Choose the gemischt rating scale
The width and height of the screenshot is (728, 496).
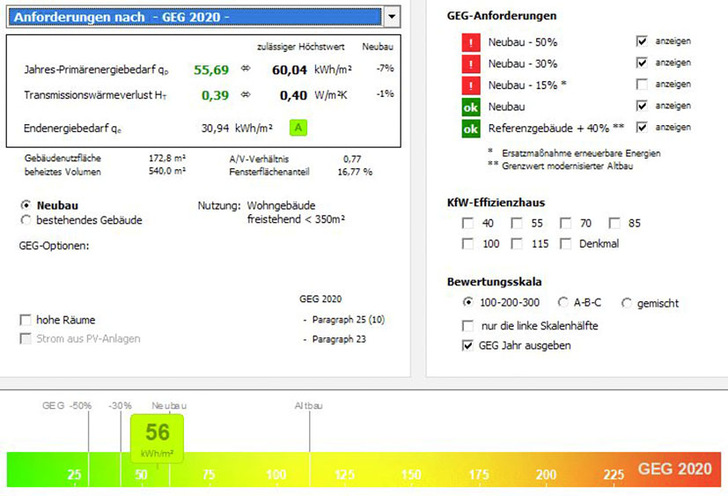click(627, 303)
